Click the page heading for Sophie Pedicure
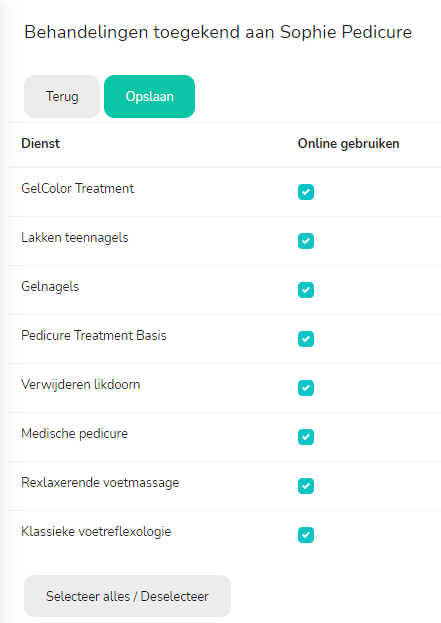 (x=218, y=32)
